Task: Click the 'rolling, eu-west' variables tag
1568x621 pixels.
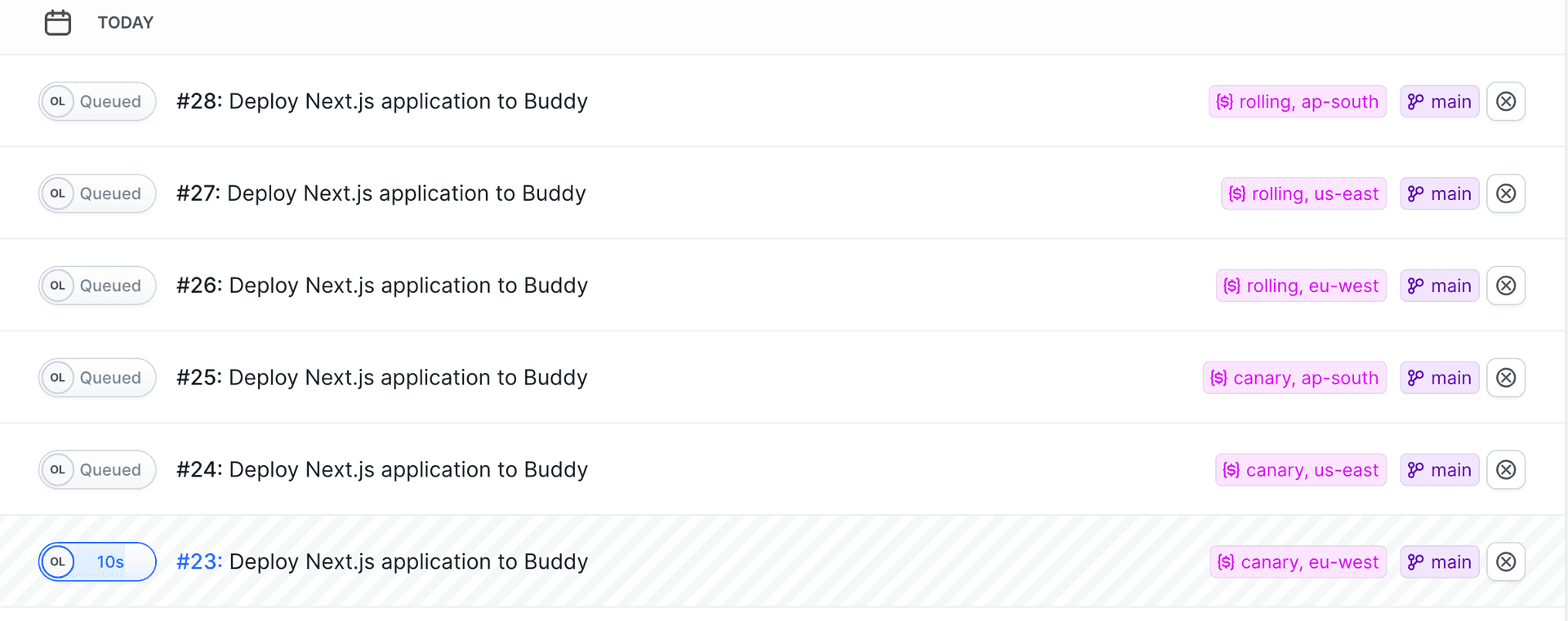Action: [1301, 286]
